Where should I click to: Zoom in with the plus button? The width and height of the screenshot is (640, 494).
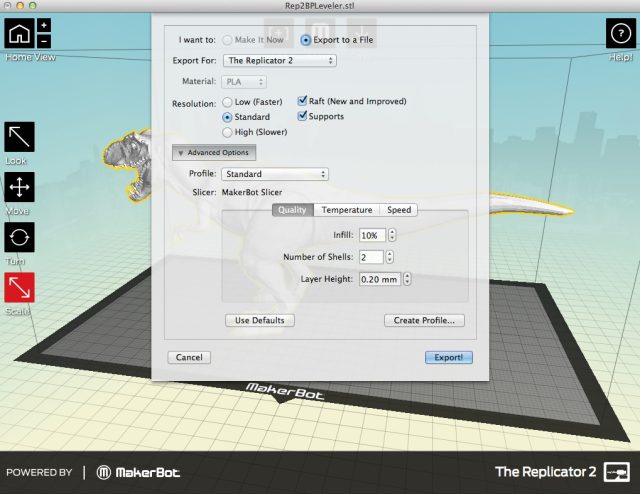coord(44,25)
